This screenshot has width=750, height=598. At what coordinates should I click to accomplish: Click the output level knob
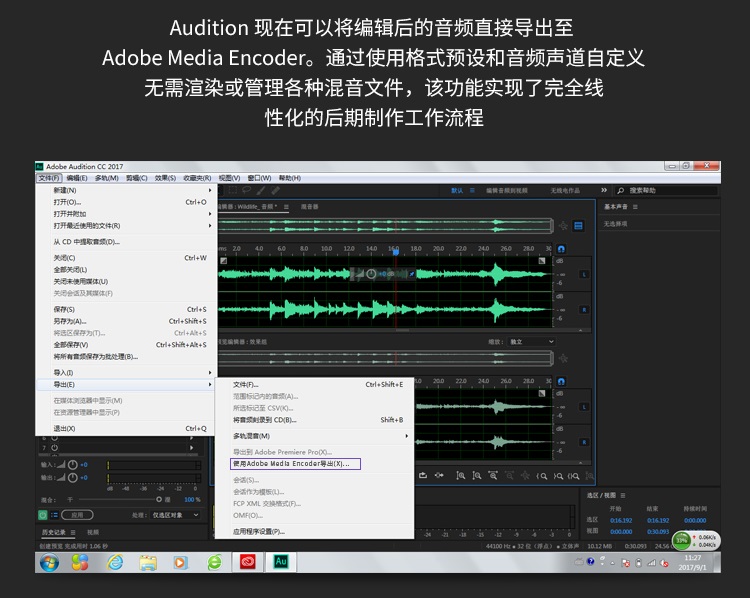click(73, 477)
